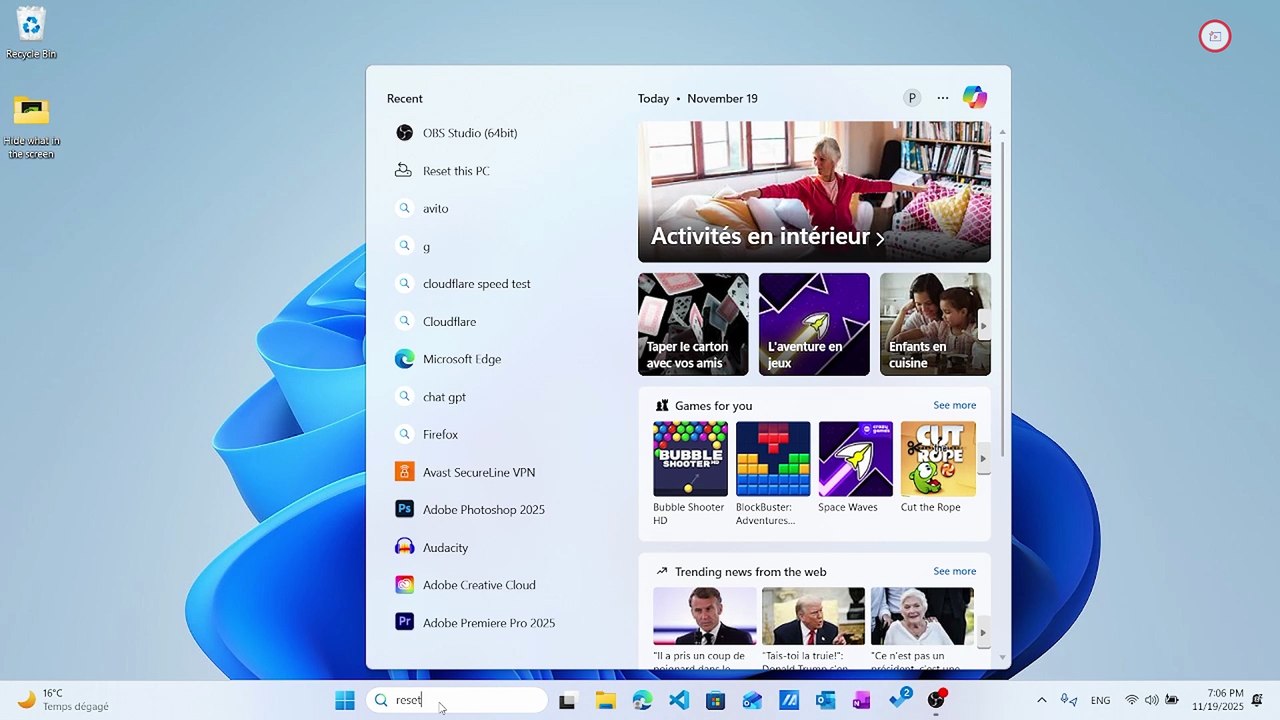Open the Windows Start menu
Image resolution: width=1280 pixels, height=720 pixels.
pyautogui.click(x=345, y=700)
